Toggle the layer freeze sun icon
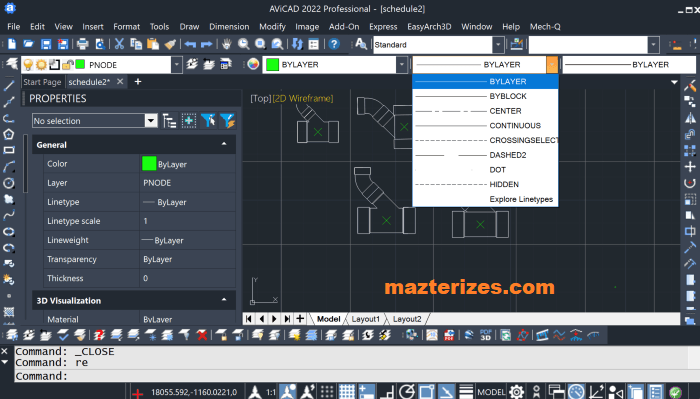 (41, 65)
